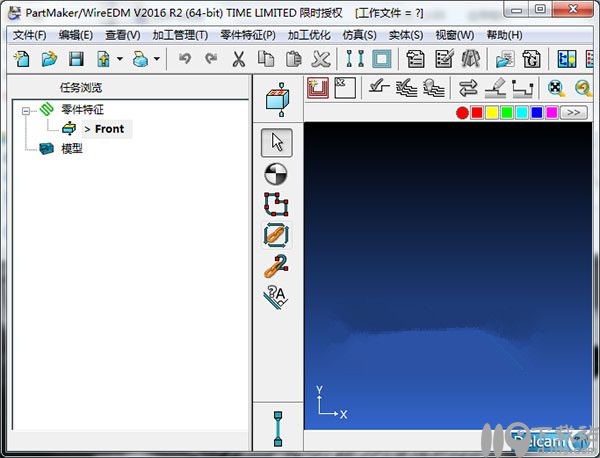Pick the red square color swatch
This screenshot has width=600, height=458.
[477, 113]
